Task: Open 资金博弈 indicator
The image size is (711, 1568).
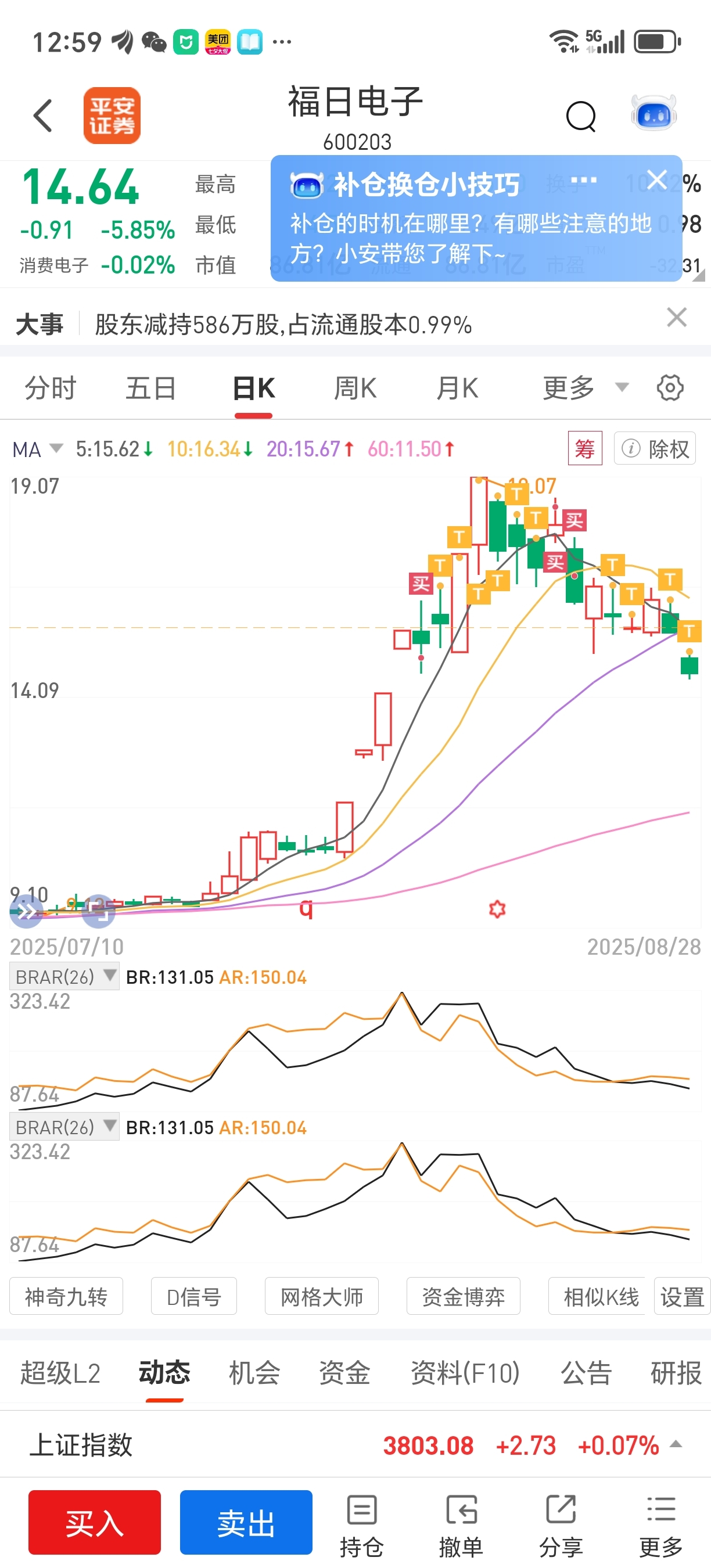Action: click(463, 1297)
